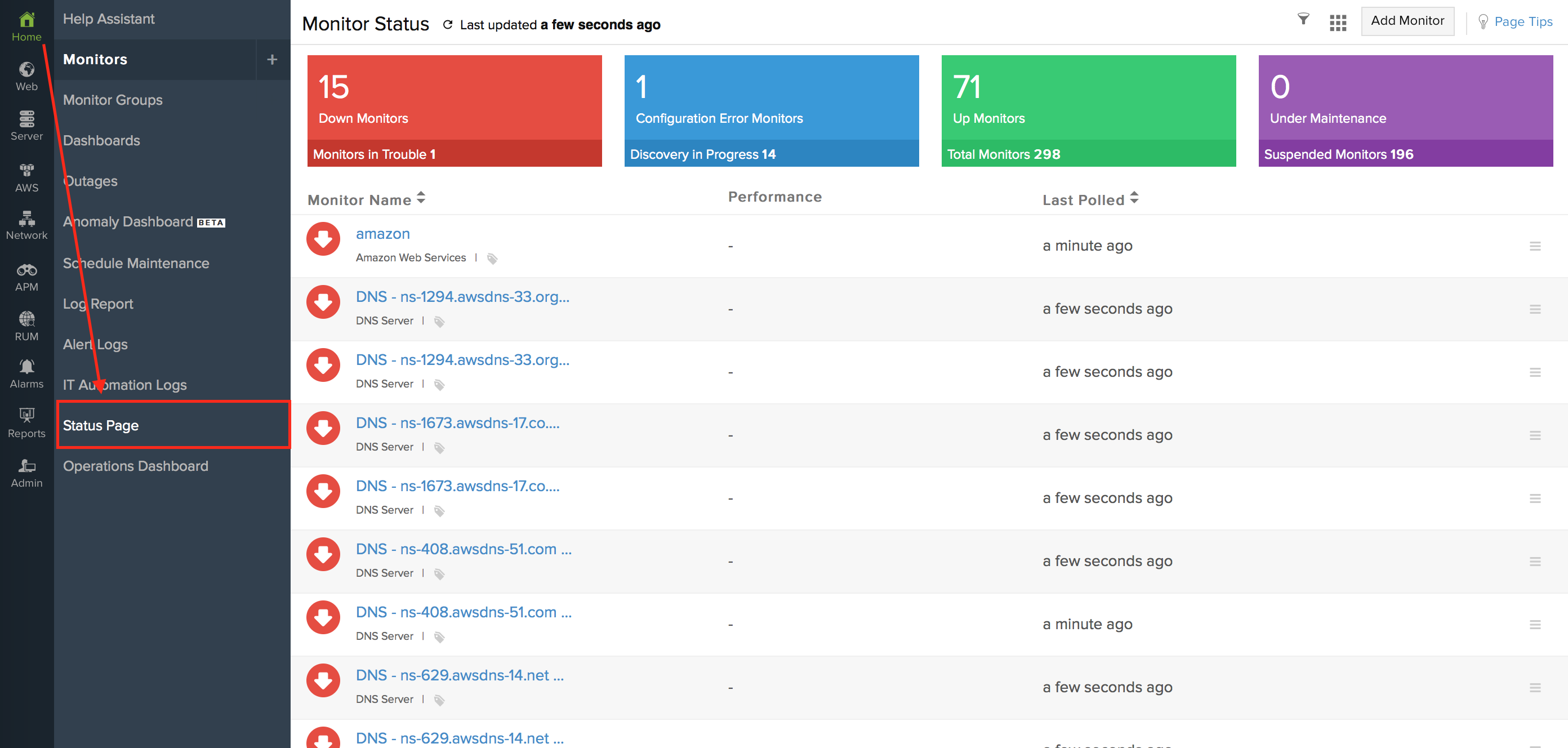Sort by Monitor Name column
Image resolution: width=1568 pixels, height=748 pixels.
366,199
